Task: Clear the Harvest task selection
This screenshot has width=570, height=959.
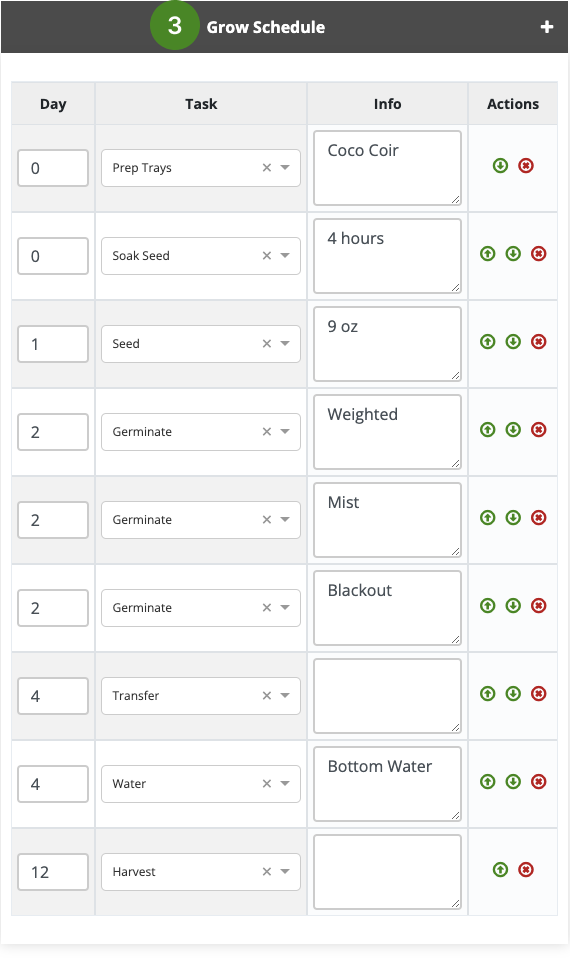Action: point(267,872)
